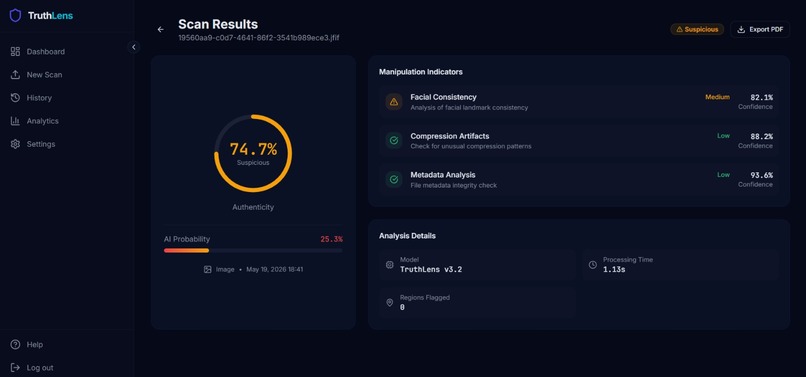Open the Analytics section
This screenshot has width=806, height=377.
pos(67,121)
